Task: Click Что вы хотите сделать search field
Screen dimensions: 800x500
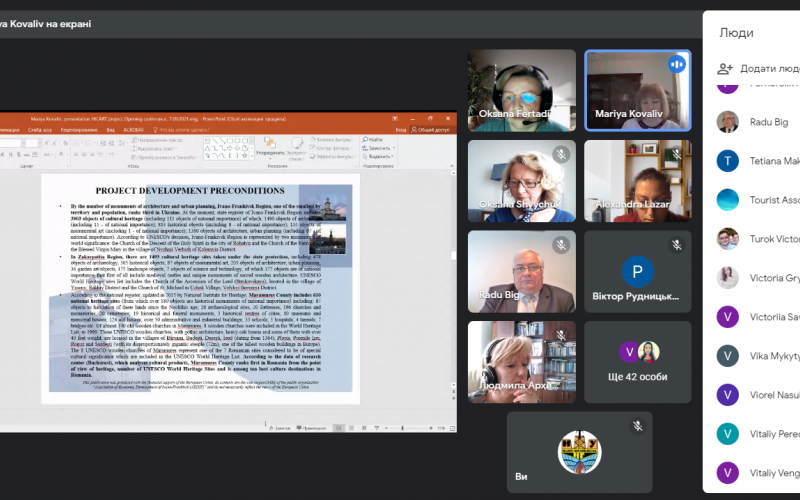Action: (x=182, y=130)
